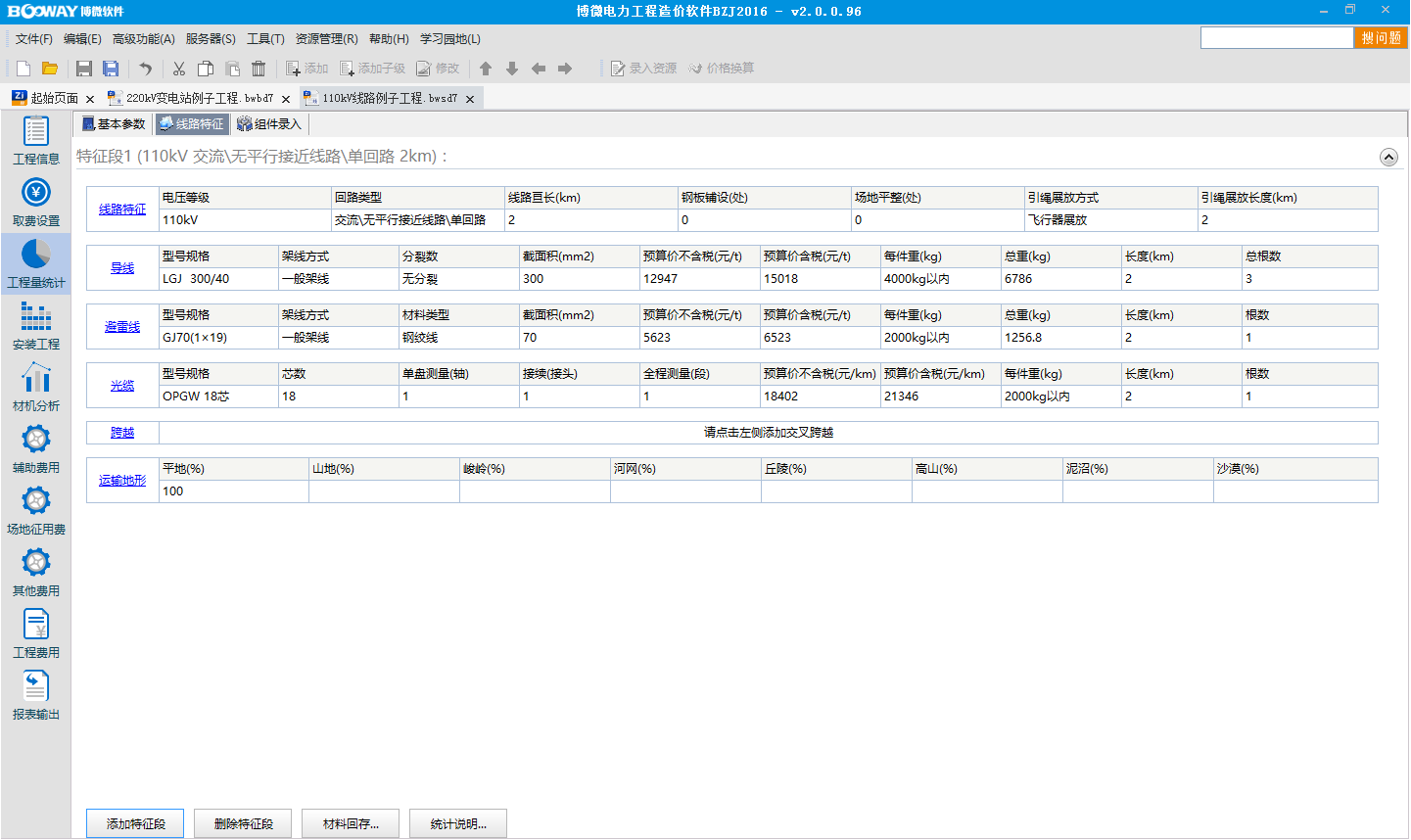Open the 工具(T) menu
This screenshot has width=1411, height=840.
(265, 39)
